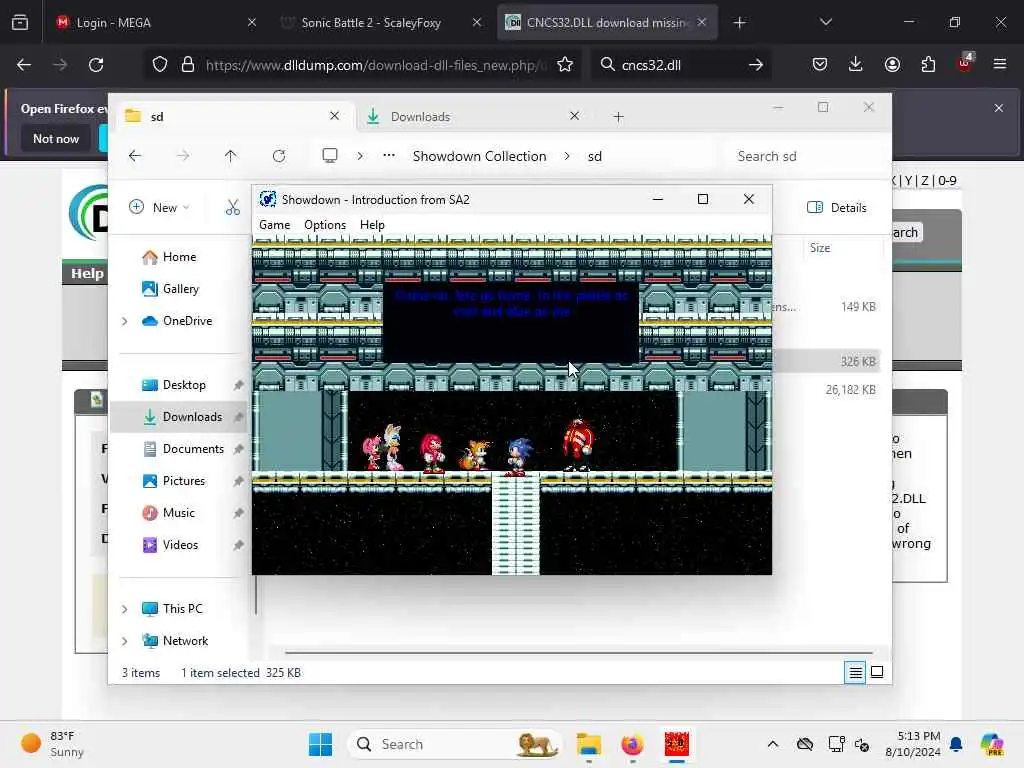Go back in Firefox history
1024x768 pixels.
tap(24, 65)
